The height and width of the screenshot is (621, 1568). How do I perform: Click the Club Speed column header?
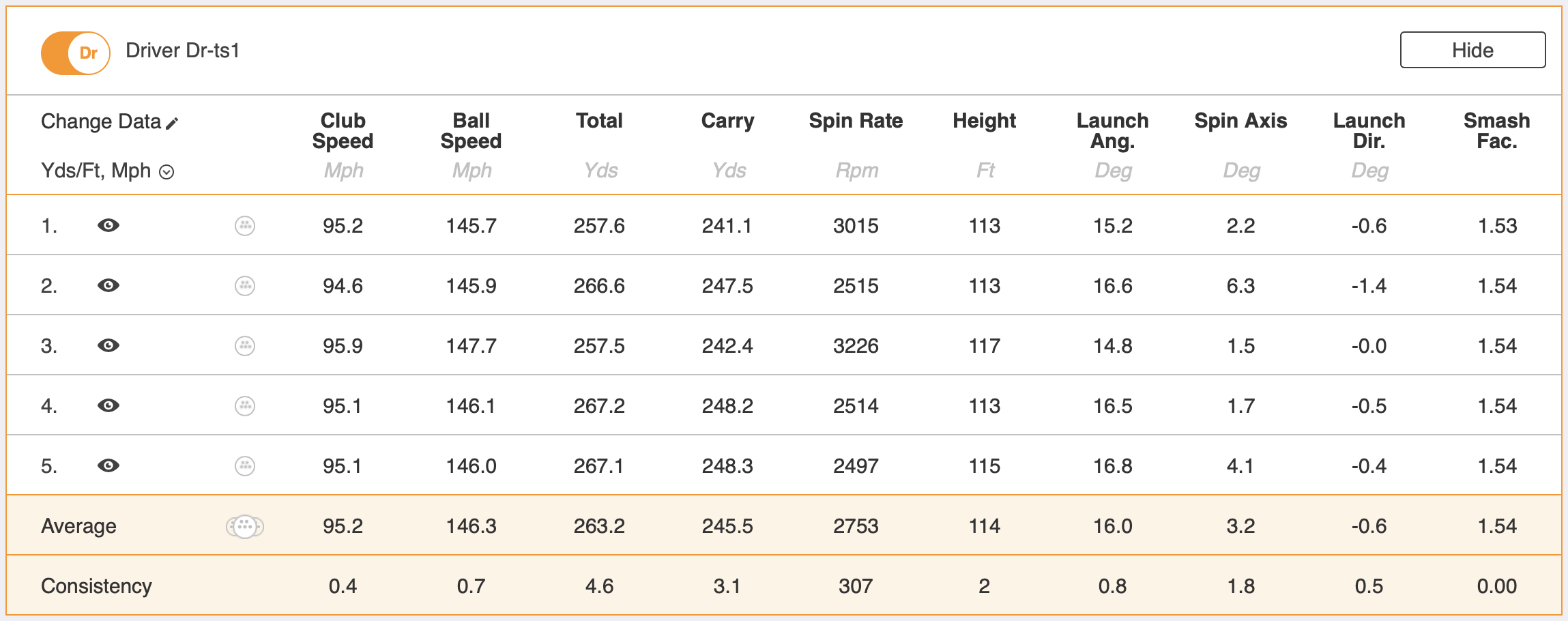tap(343, 131)
